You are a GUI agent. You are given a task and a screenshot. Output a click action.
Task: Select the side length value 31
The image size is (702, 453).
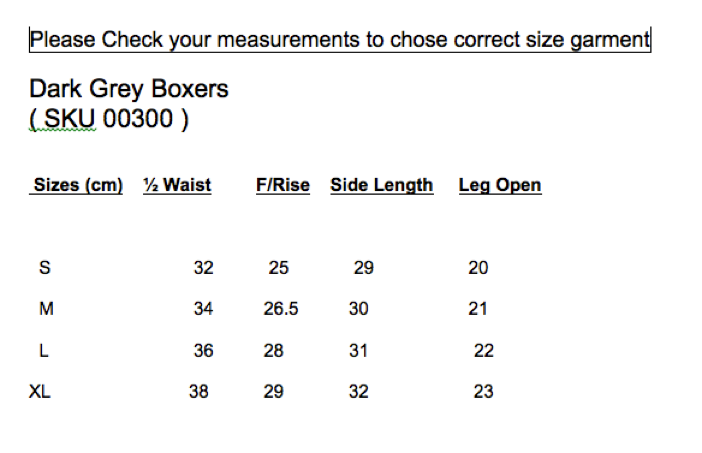pos(358,351)
